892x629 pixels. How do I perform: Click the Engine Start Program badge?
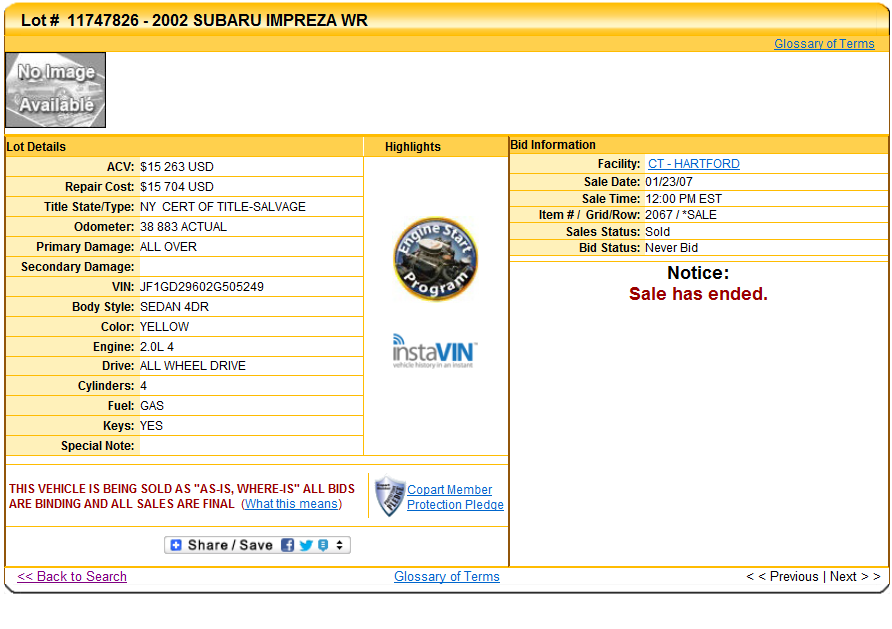(x=435, y=260)
